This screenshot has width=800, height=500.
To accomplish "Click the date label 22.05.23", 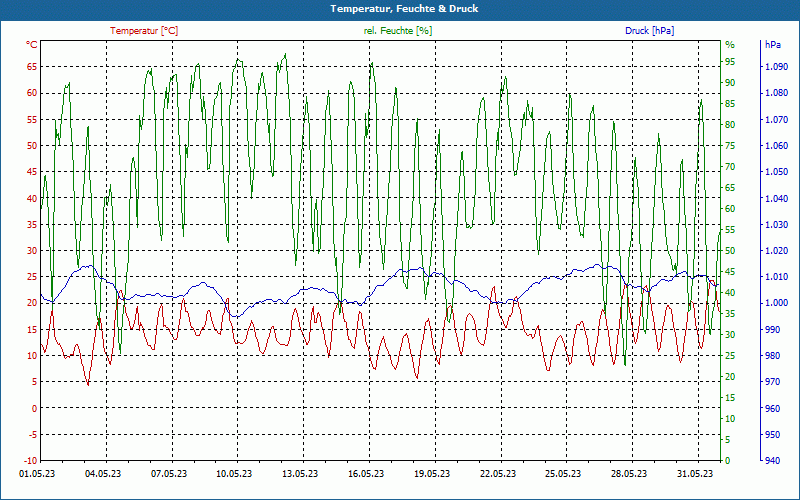I will pyautogui.click(x=497, y=474).
